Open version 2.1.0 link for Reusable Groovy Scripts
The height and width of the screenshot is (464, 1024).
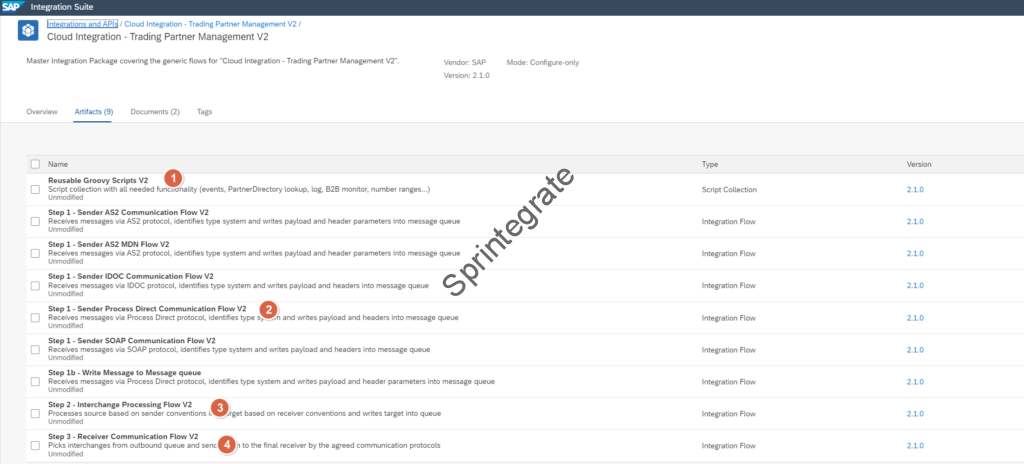tap(917, 188)
